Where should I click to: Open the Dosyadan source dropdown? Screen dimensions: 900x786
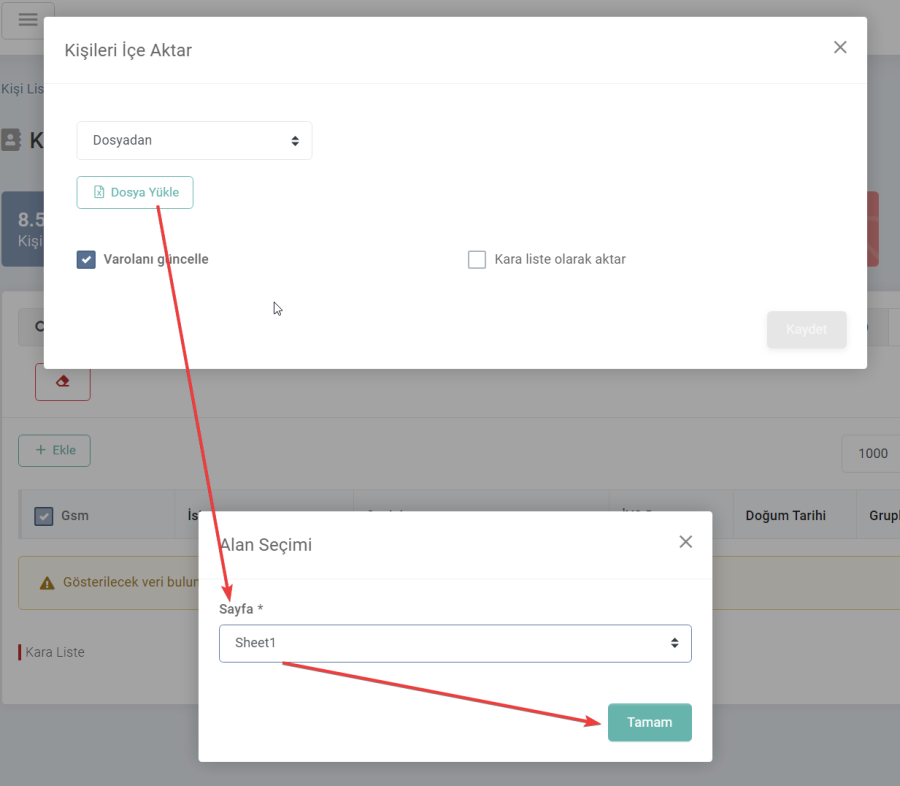coord(194,140)
